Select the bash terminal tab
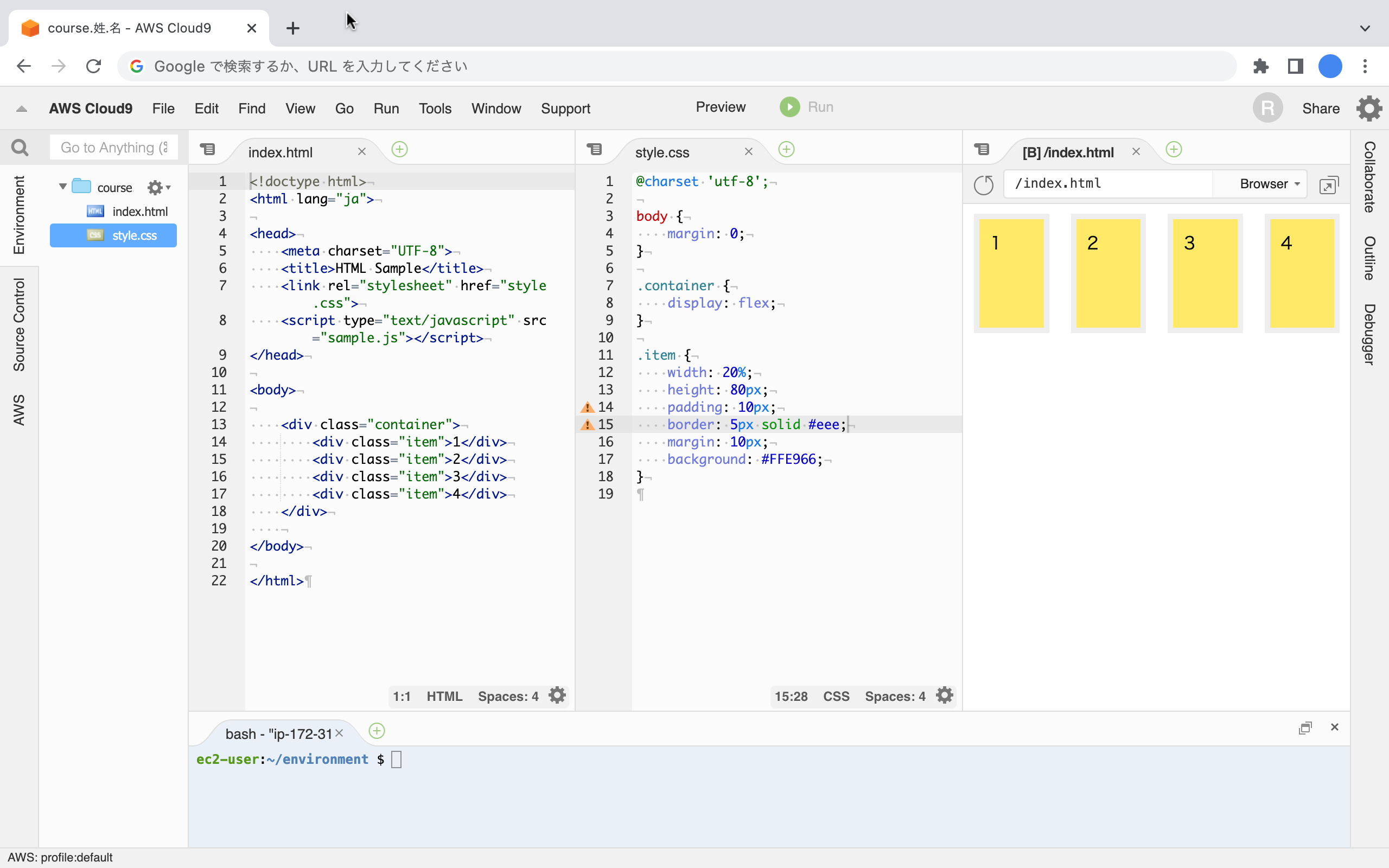The height and width of the screenshot is (868, 1389). [x=278, y=733]
